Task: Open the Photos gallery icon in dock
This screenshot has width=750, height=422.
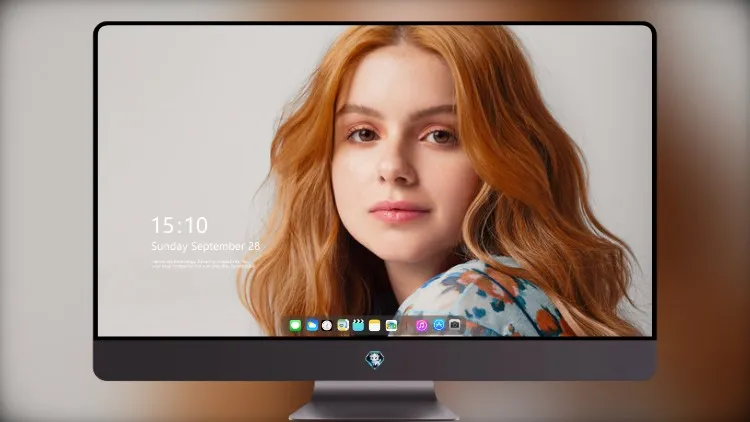Action: (391, 325)
